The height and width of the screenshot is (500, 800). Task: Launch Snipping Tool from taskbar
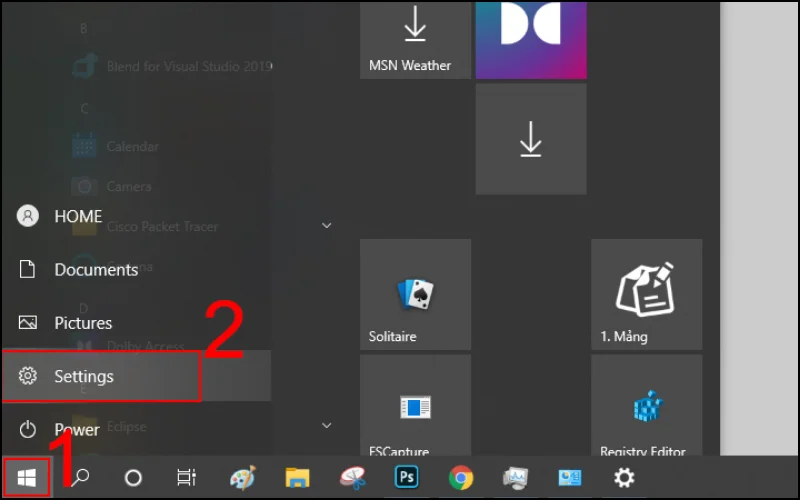[353, 478]
